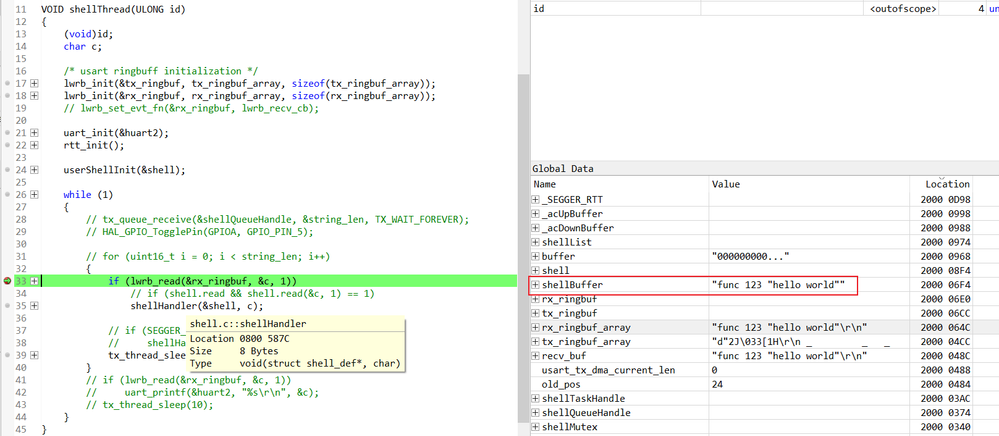This screenshot has width=999, height=436.
Task: Remove the red breakpoint on line 33
Action: pos(6,281)
